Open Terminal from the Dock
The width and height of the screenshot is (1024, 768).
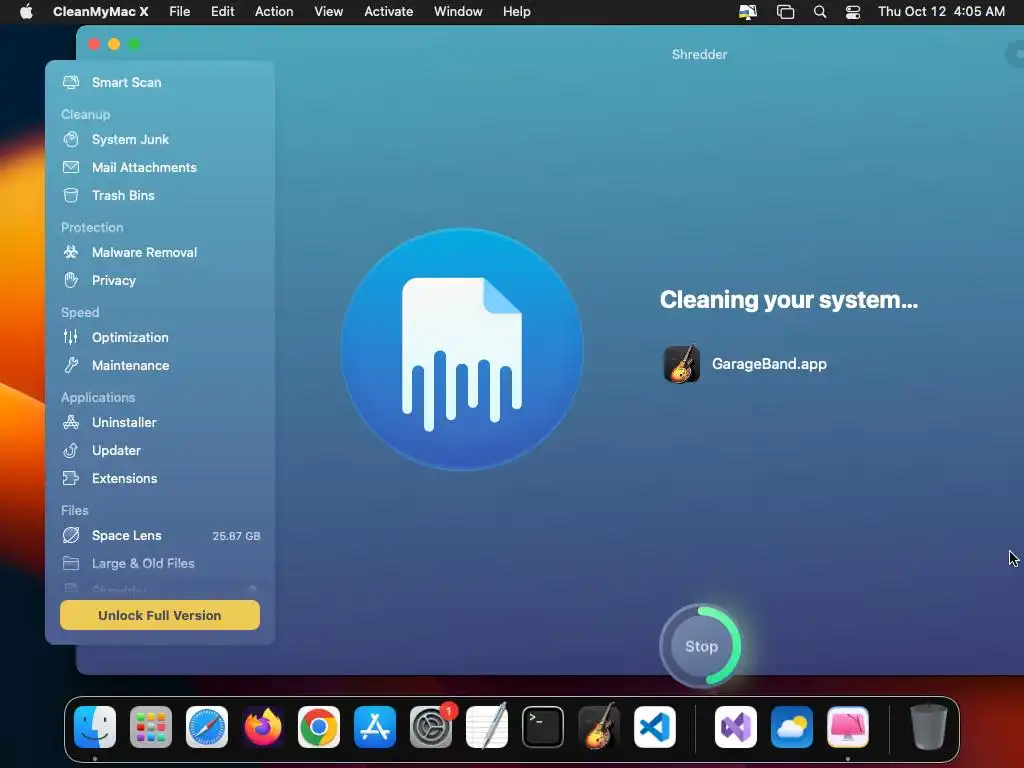pyautogui.click(x=543, y=727)
